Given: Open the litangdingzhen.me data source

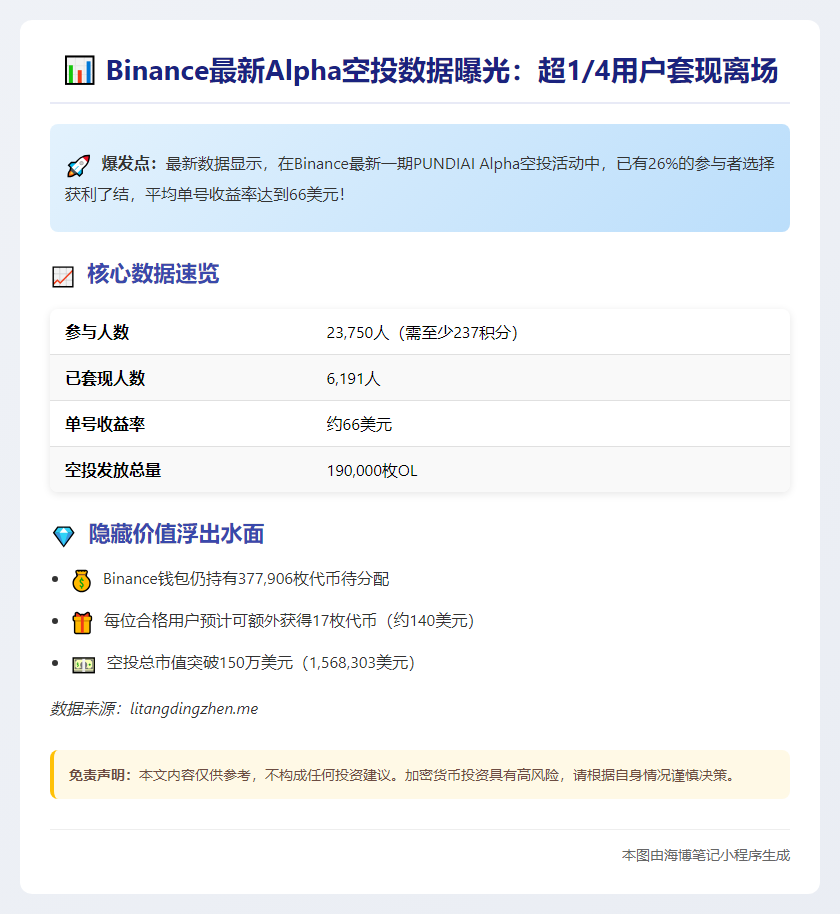Looking at the screenshot, I should point(194,709).
